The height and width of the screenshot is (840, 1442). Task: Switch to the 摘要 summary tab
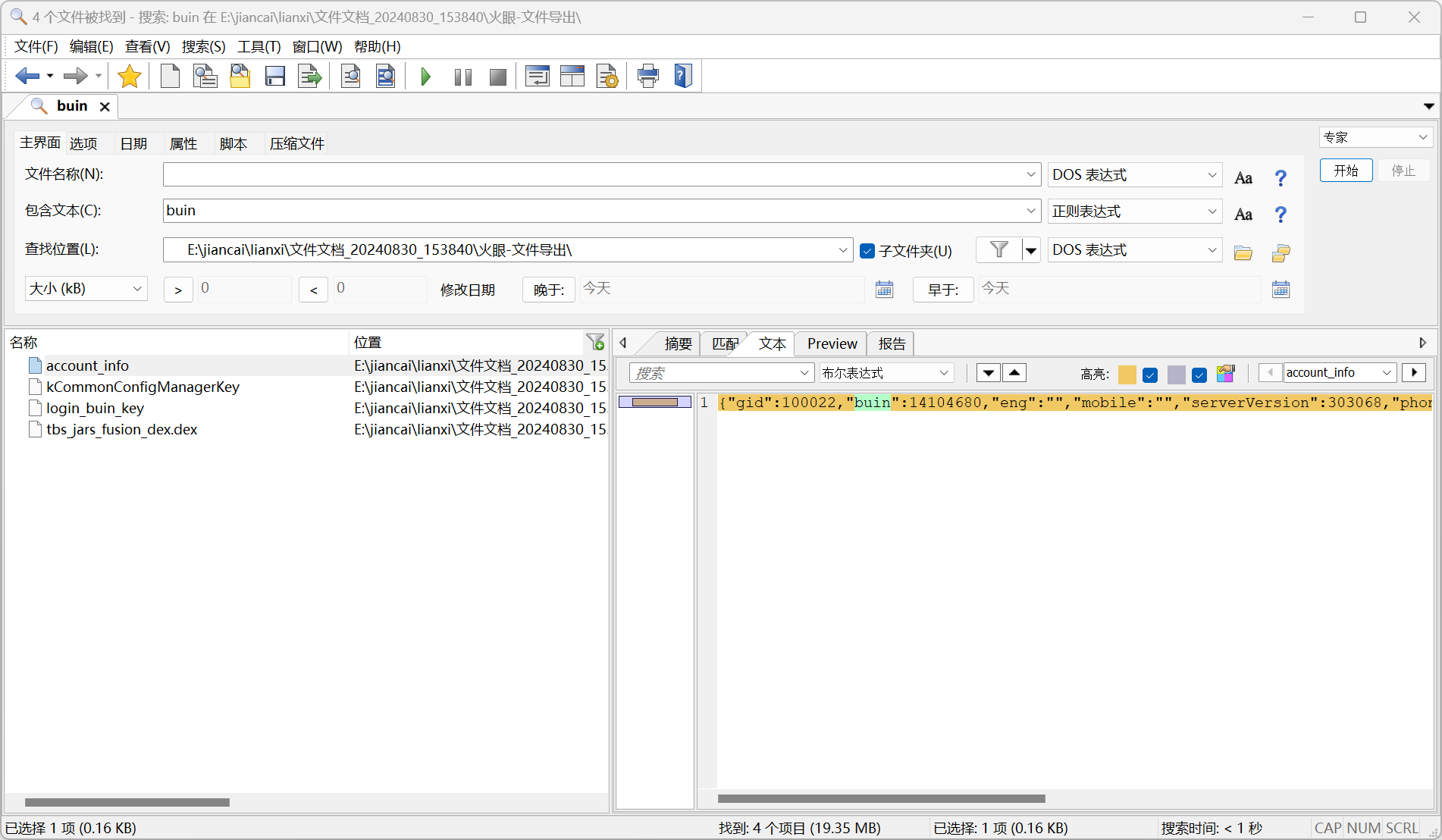click(678, 344)
